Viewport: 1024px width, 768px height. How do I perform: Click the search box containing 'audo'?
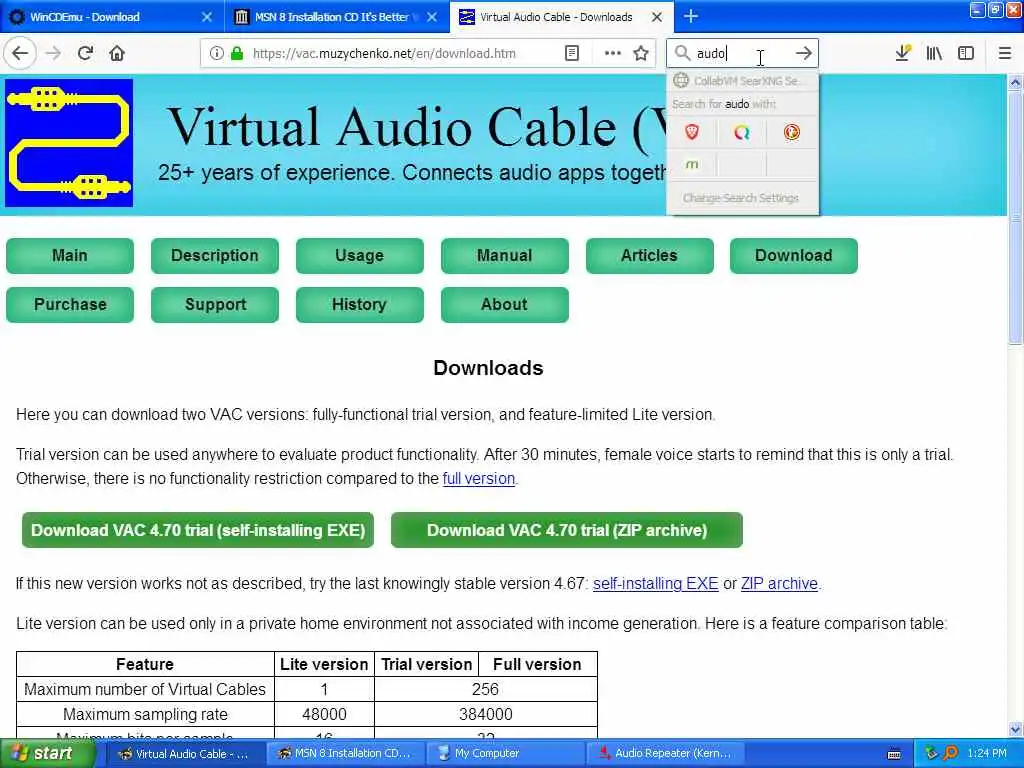(742, 54)
